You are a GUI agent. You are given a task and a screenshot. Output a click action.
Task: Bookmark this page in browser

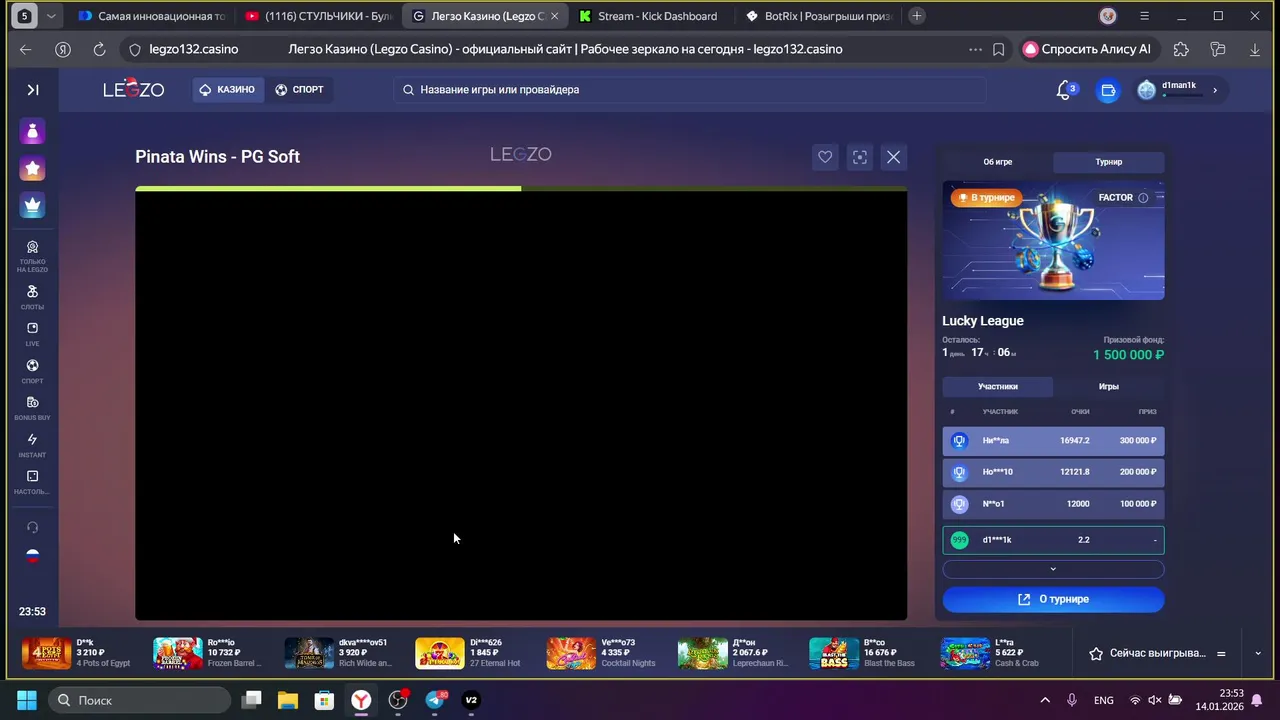[x=998, y=49]
